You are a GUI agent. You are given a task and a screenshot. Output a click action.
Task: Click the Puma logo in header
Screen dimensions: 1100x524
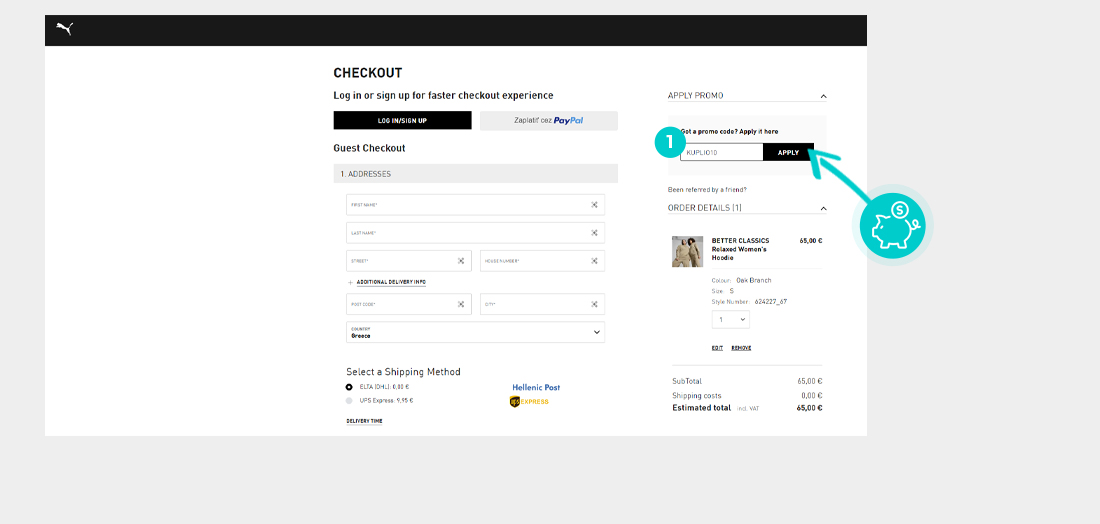pyautogui.click(x=65, y=29)
